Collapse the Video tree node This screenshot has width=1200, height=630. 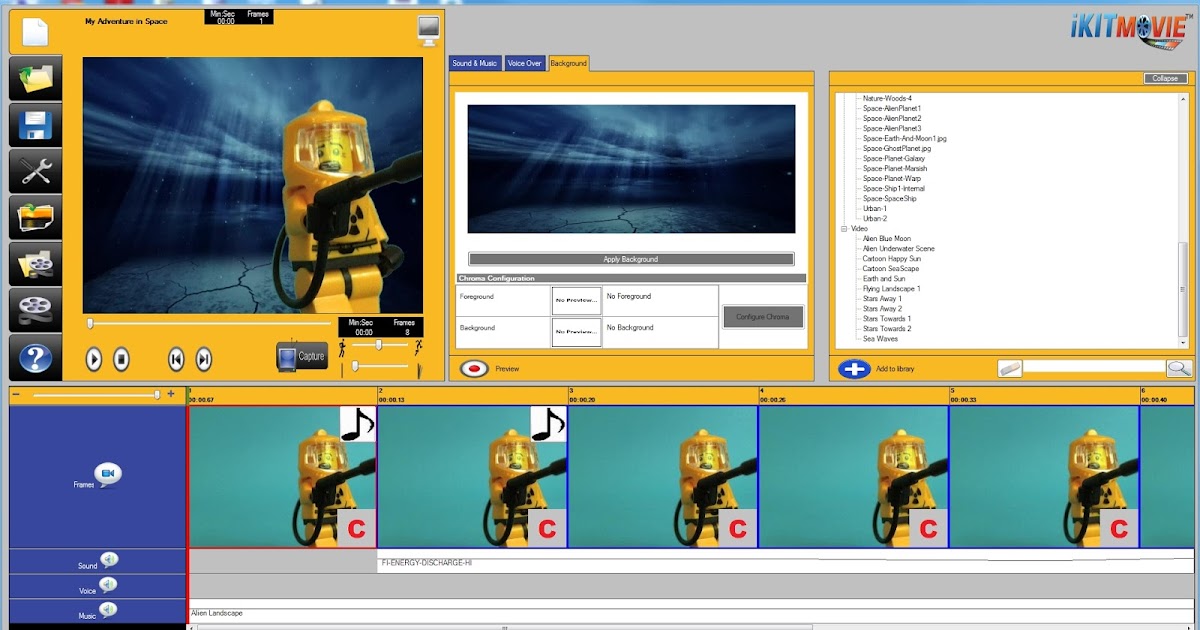[845, 229]
